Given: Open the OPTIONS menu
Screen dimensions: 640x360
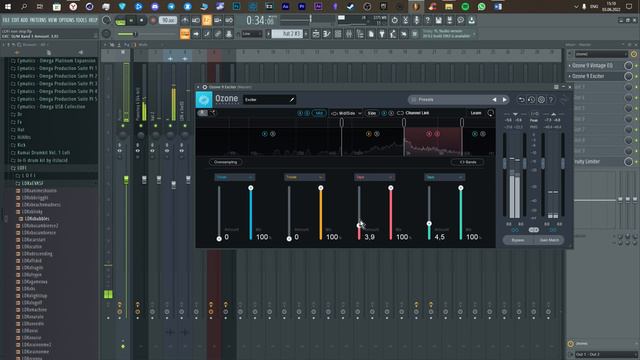Looking at the screenshot, I should tap(67, 20).
